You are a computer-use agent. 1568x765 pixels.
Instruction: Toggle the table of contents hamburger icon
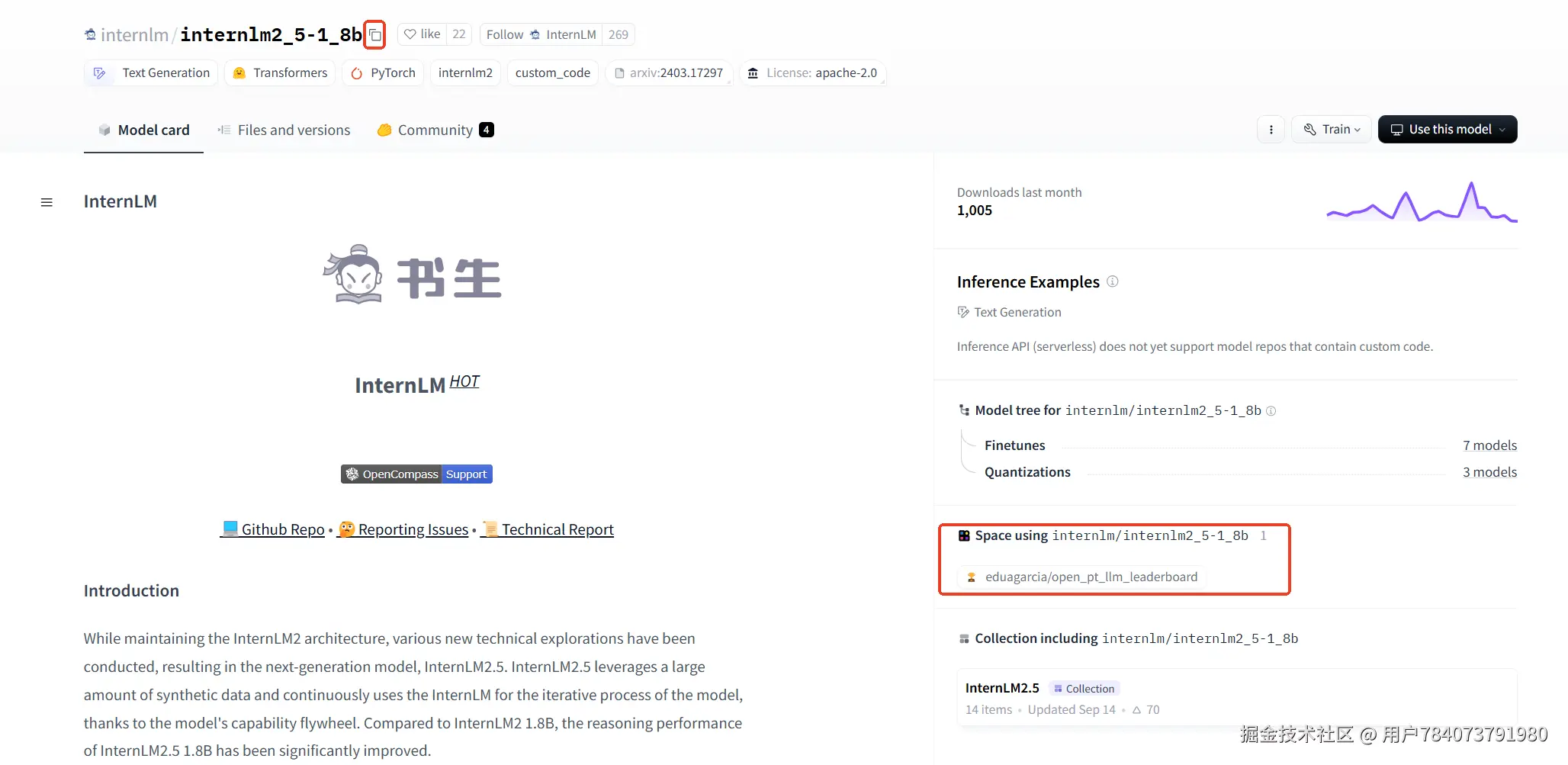[47, 202]
